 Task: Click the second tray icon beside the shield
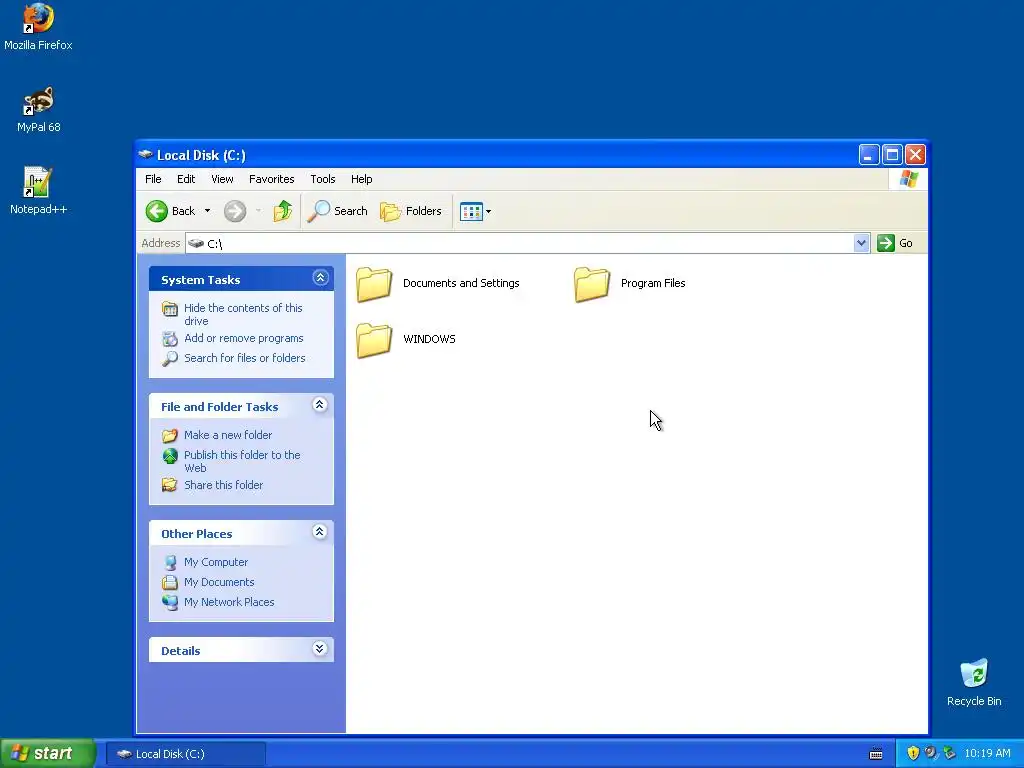(931, 753)
